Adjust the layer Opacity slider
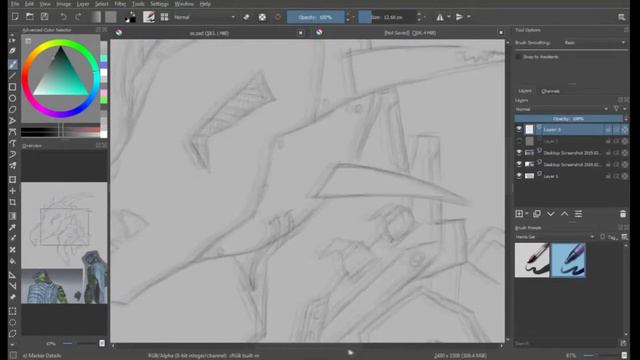Screen dimensions: 640x360 [x=568, y=118]
